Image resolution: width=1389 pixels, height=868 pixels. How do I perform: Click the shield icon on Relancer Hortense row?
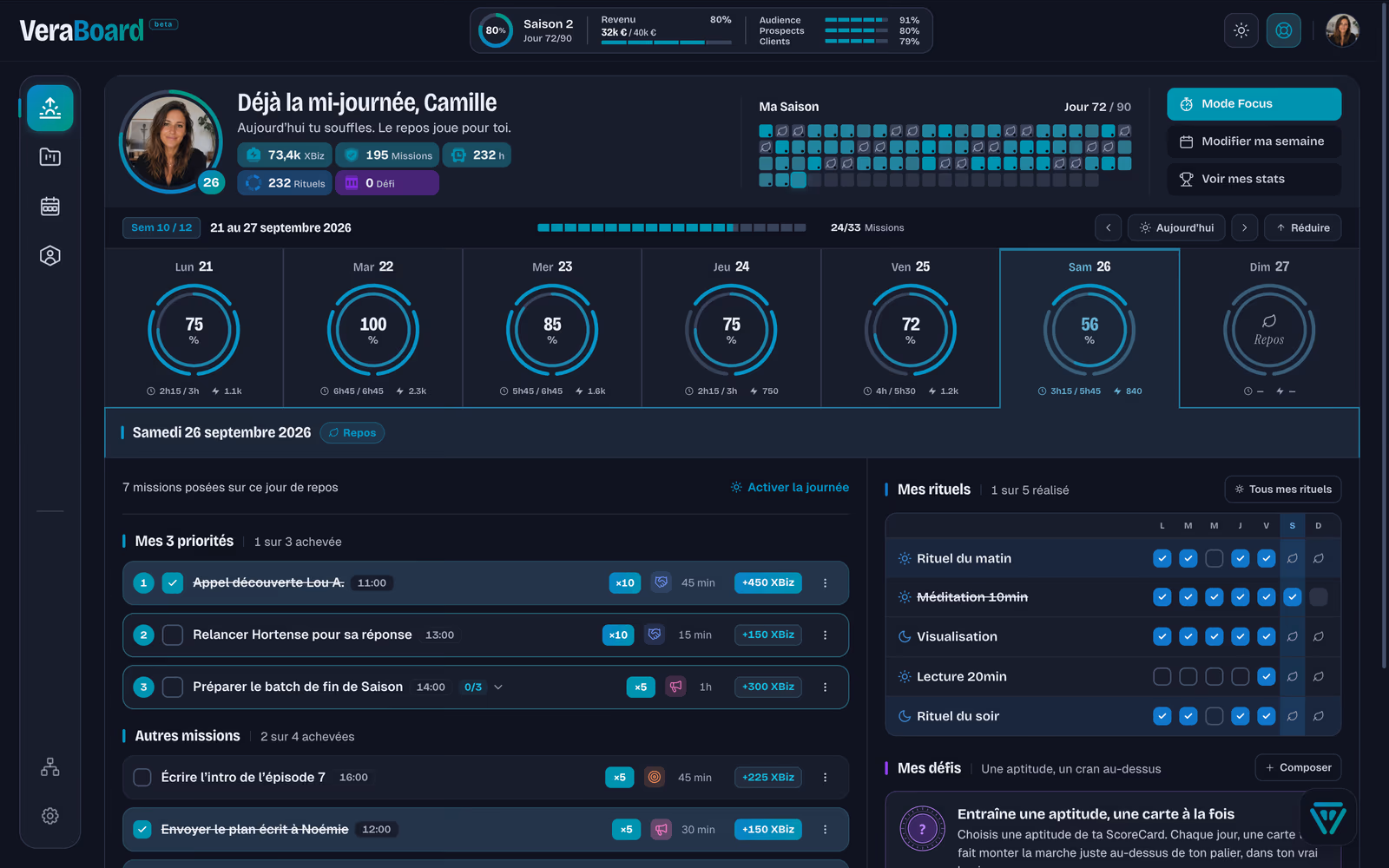[655, 635]
